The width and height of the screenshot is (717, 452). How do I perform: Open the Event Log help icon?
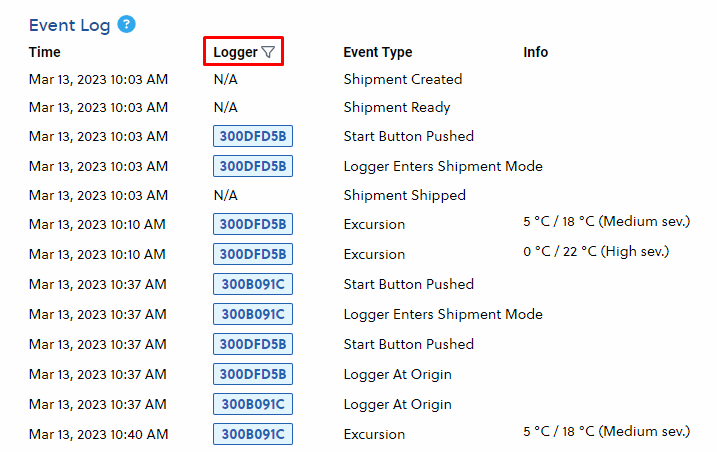(x=126, y=24)
